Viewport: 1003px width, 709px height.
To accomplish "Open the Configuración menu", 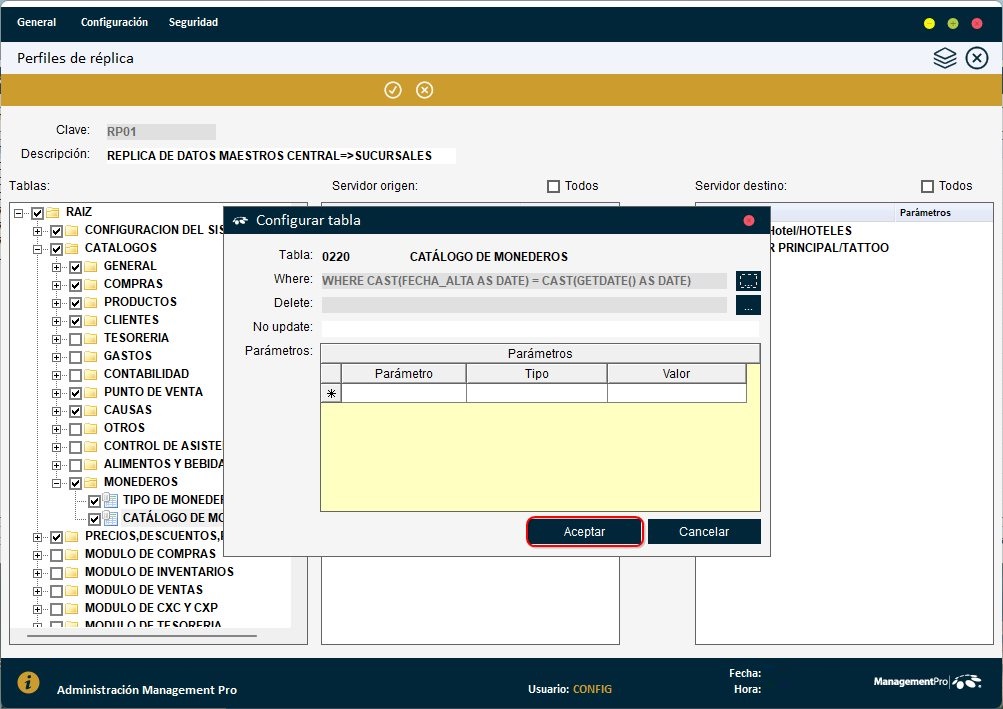I will [113, 21].
